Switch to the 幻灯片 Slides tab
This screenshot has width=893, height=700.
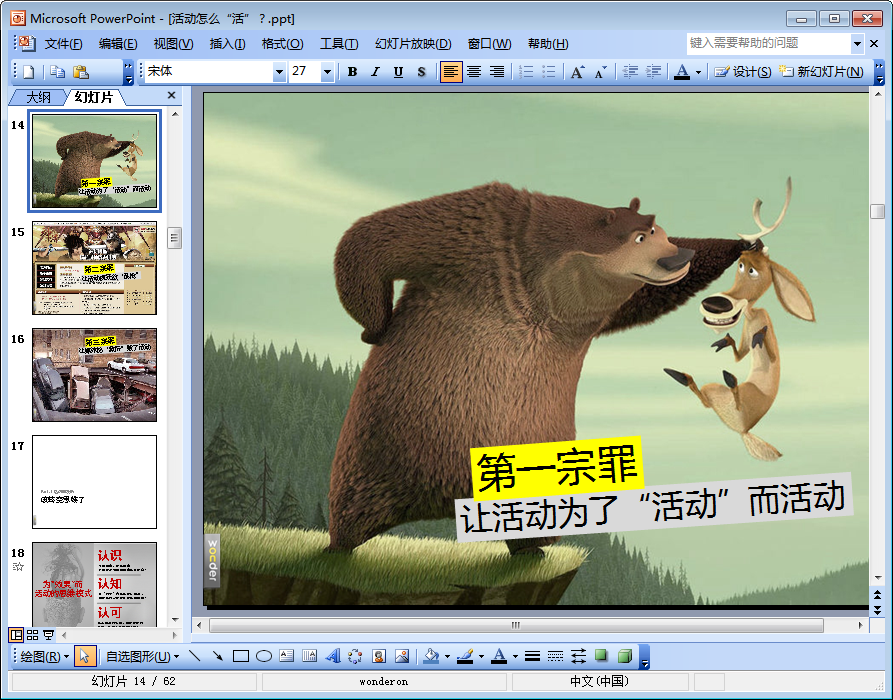point(95,97)
